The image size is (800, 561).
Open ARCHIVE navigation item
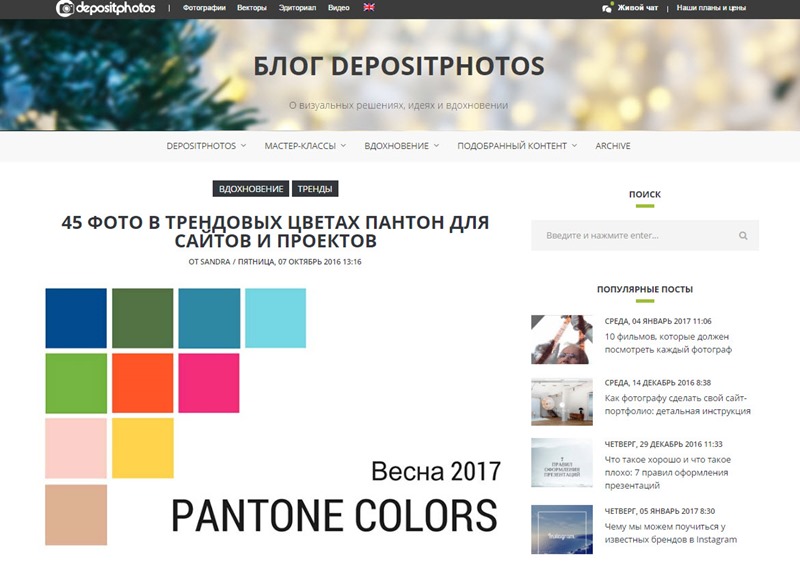613,146
